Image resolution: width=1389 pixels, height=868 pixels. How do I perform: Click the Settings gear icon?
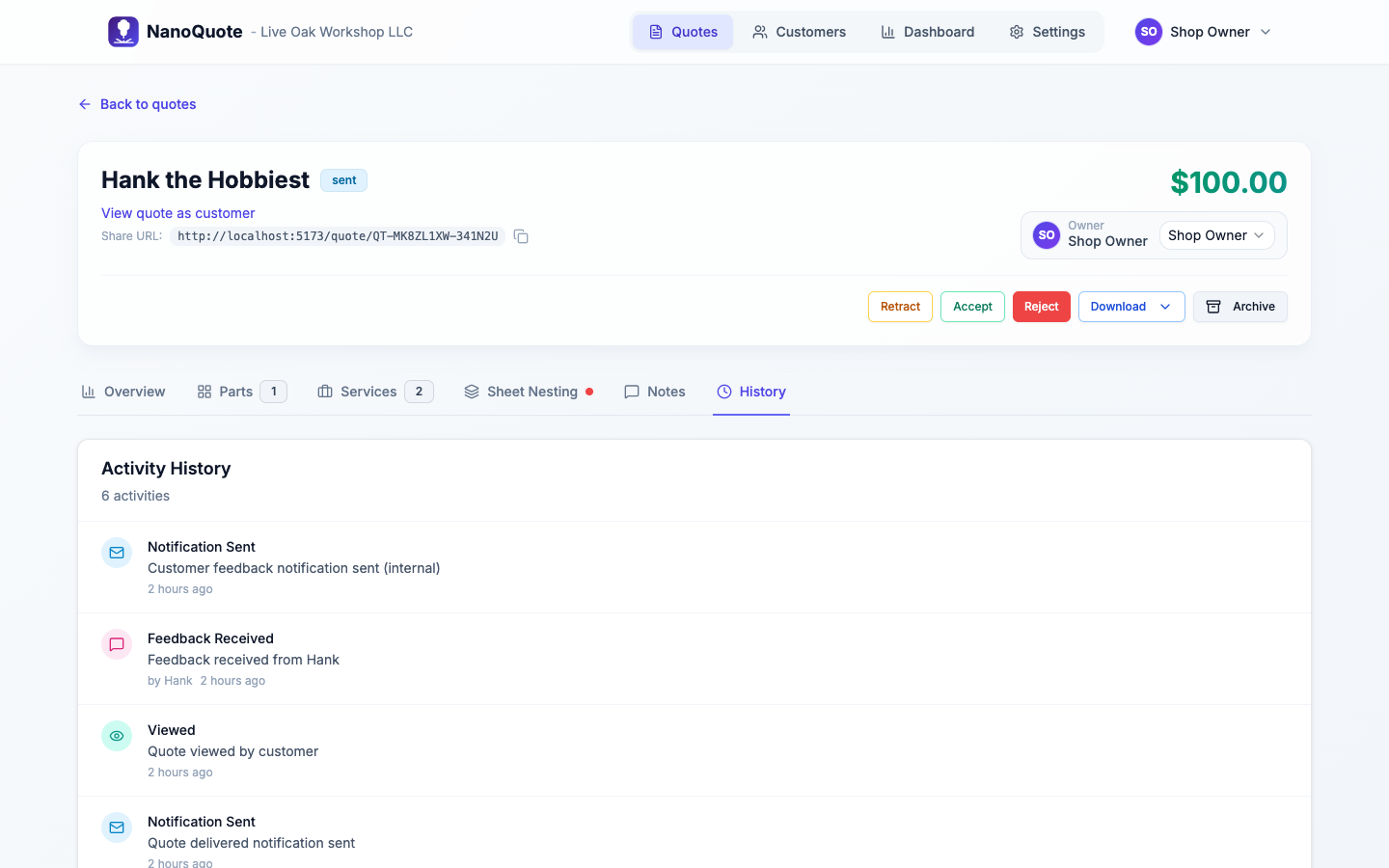coord(1016,32)
